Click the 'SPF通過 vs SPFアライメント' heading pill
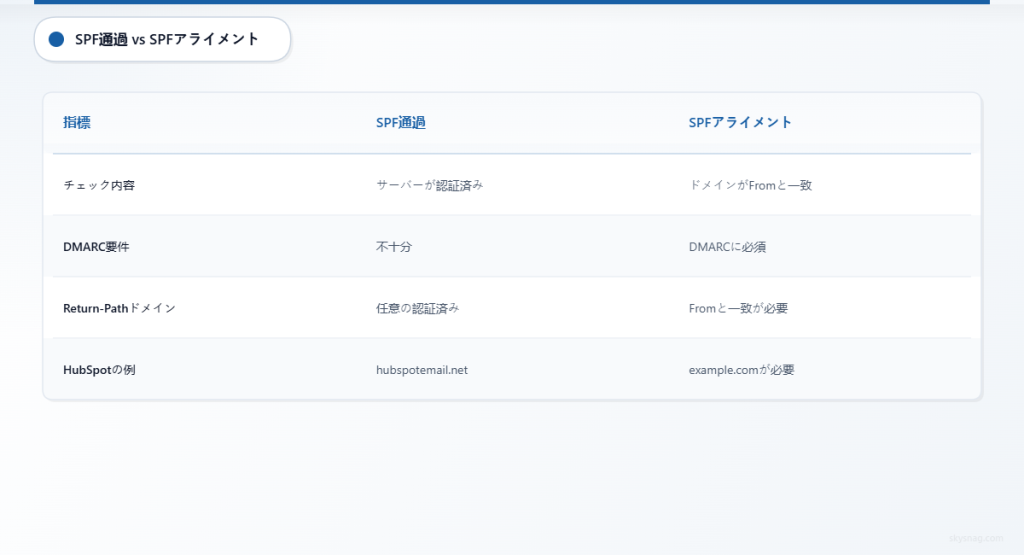 162,40
